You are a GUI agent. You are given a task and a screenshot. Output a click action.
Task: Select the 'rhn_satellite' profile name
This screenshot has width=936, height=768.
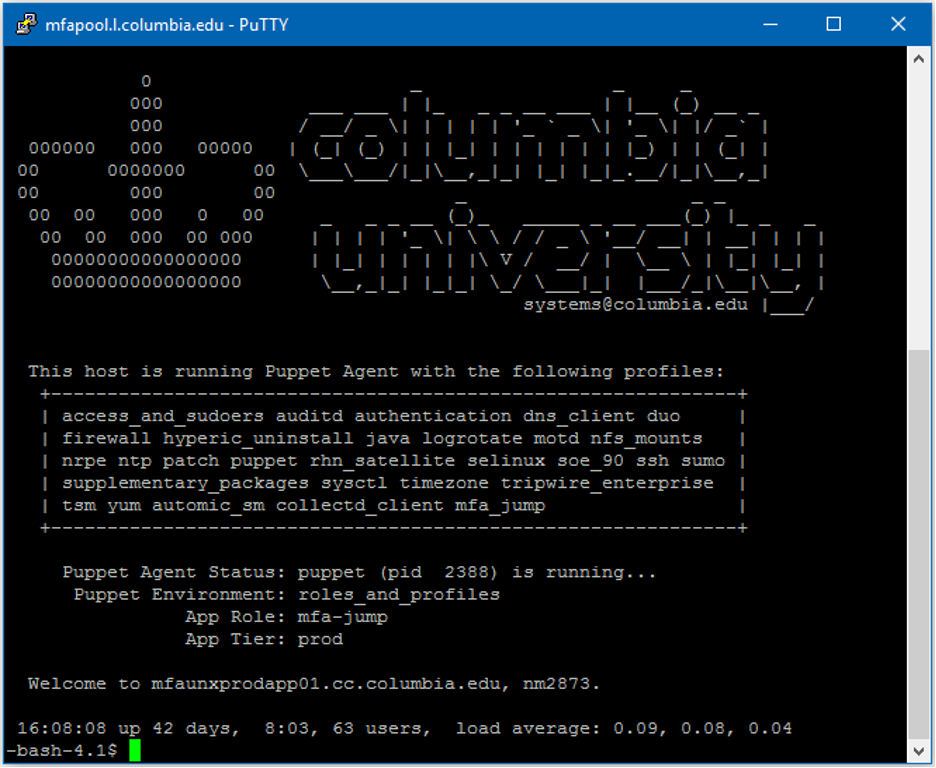point(382,461)
